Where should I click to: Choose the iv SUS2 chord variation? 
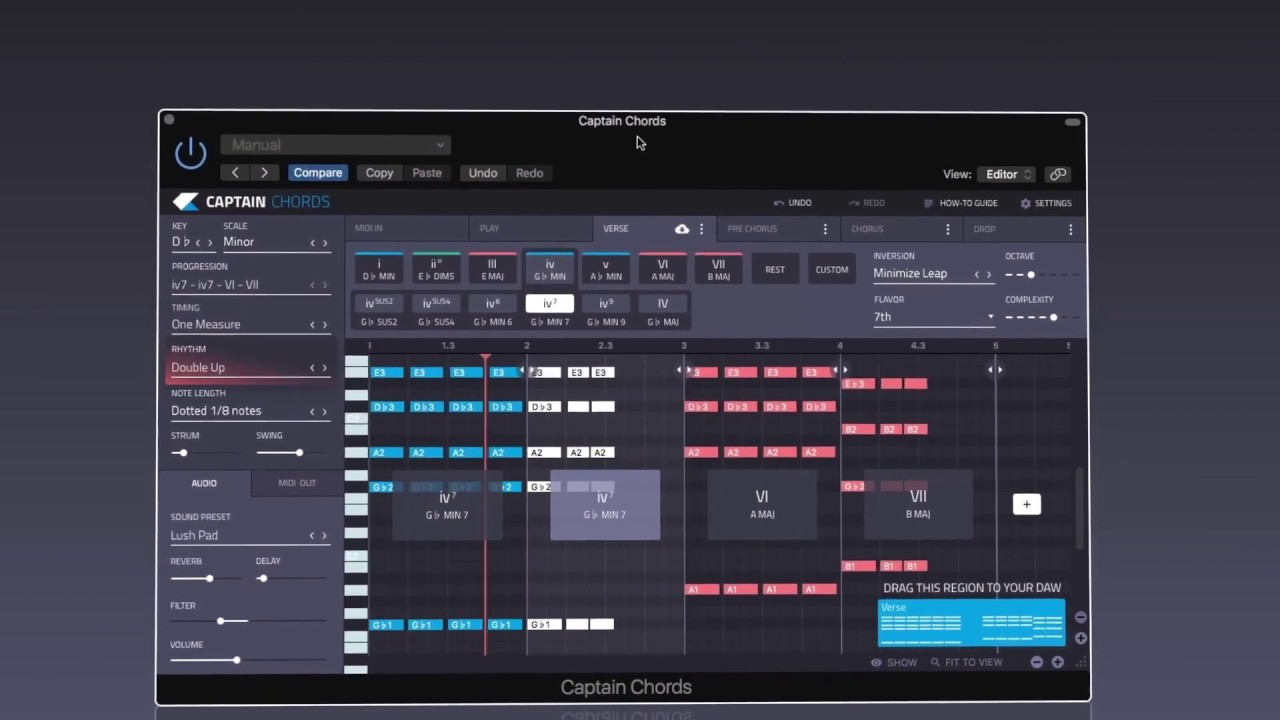point(380,311)
